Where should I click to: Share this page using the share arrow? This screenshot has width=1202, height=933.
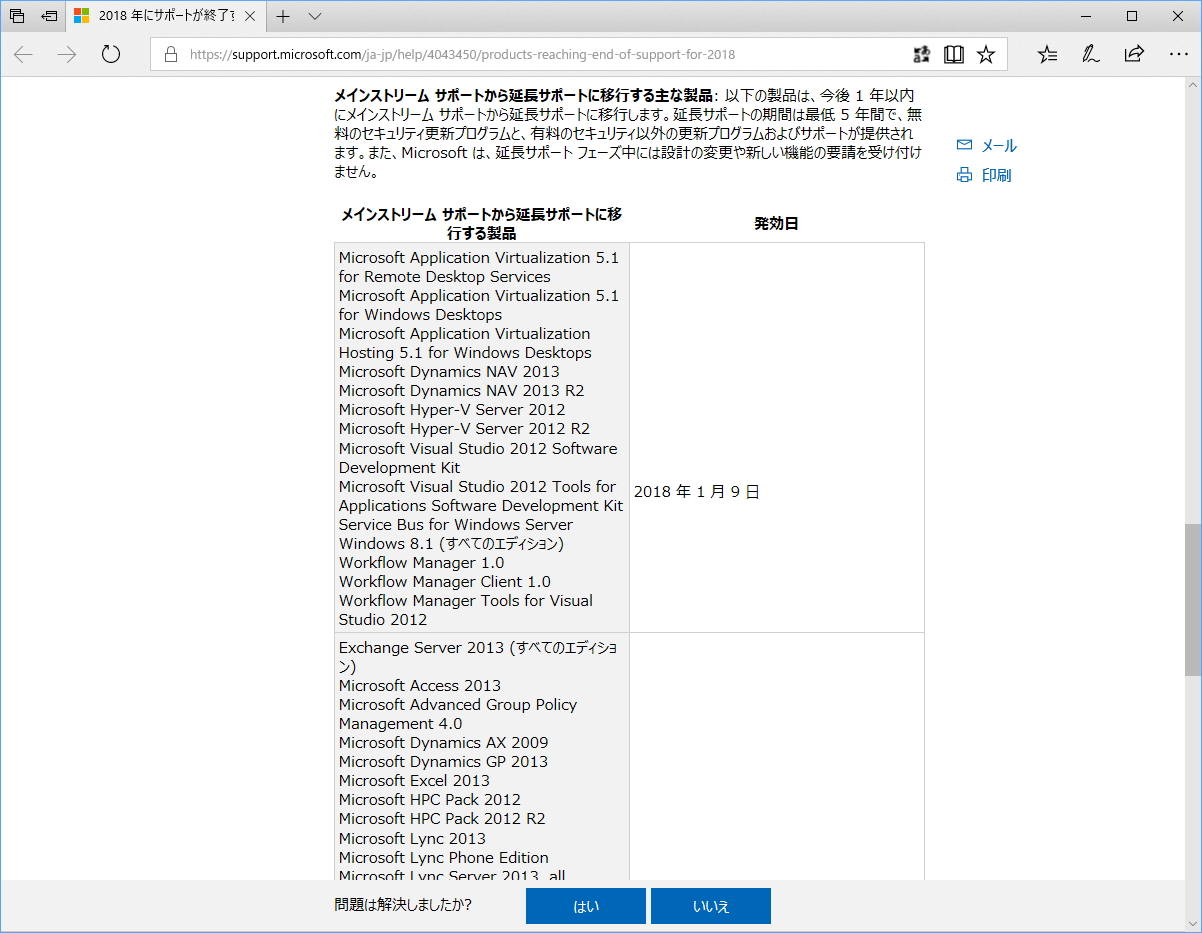(x=1131, y=54)
